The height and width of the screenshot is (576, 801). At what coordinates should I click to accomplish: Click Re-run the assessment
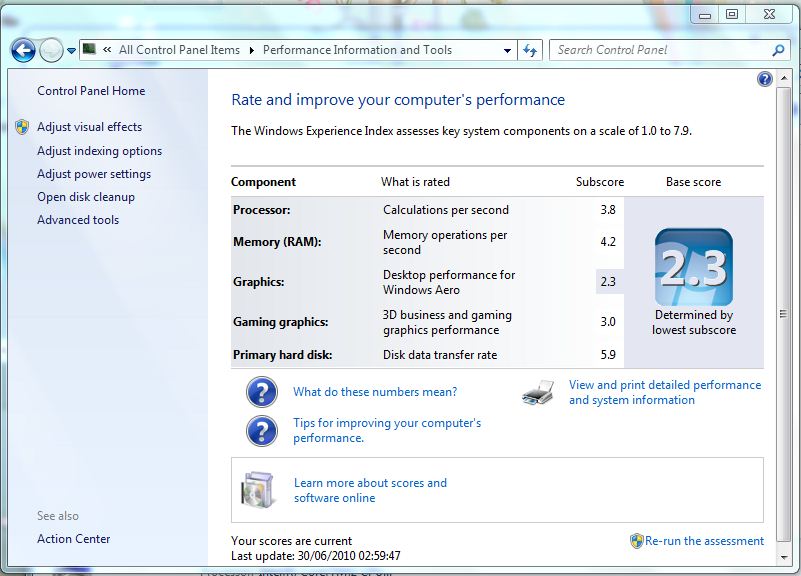704,541
